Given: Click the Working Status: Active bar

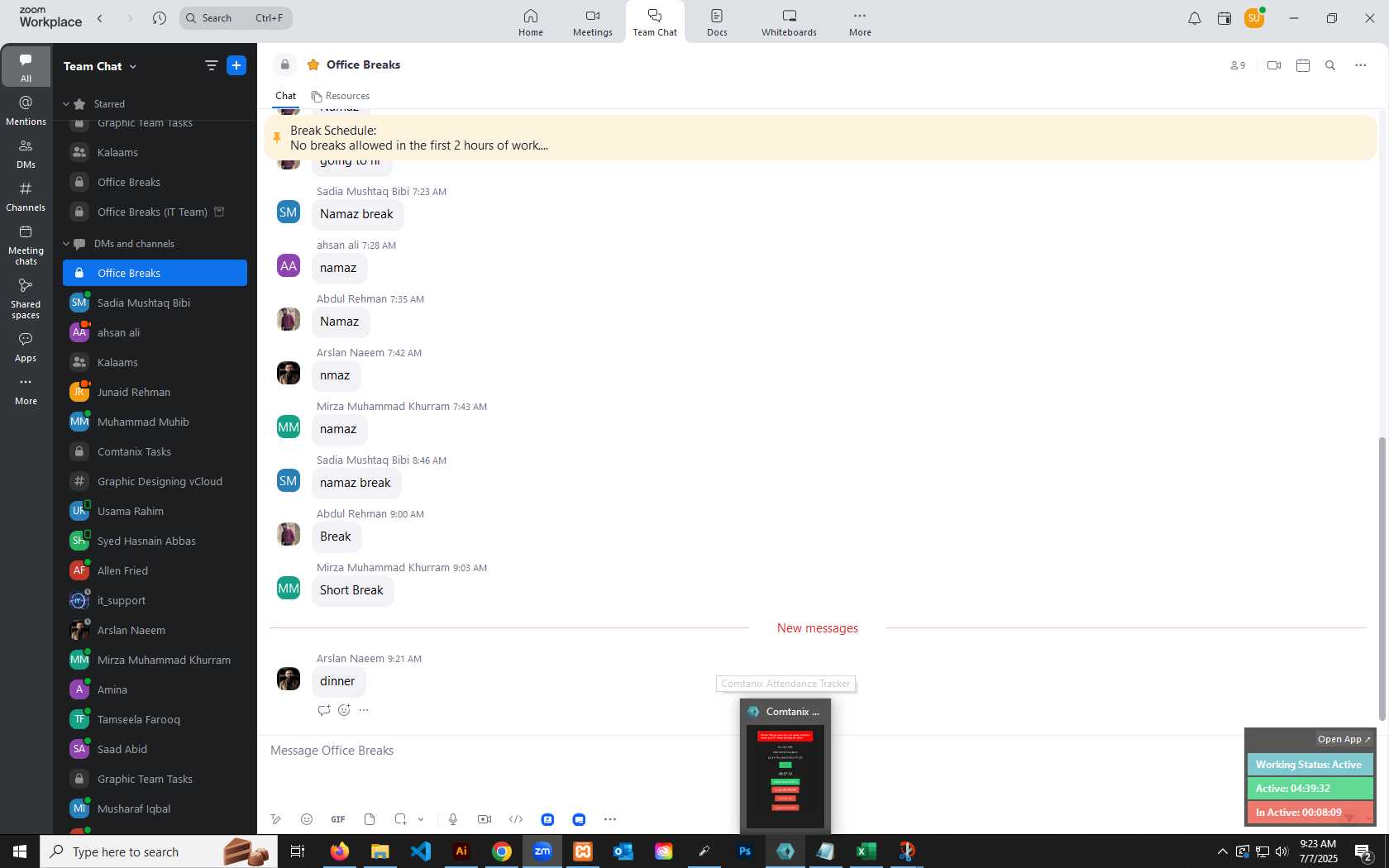Looking at the screenshot, I should click(1310, 765).
